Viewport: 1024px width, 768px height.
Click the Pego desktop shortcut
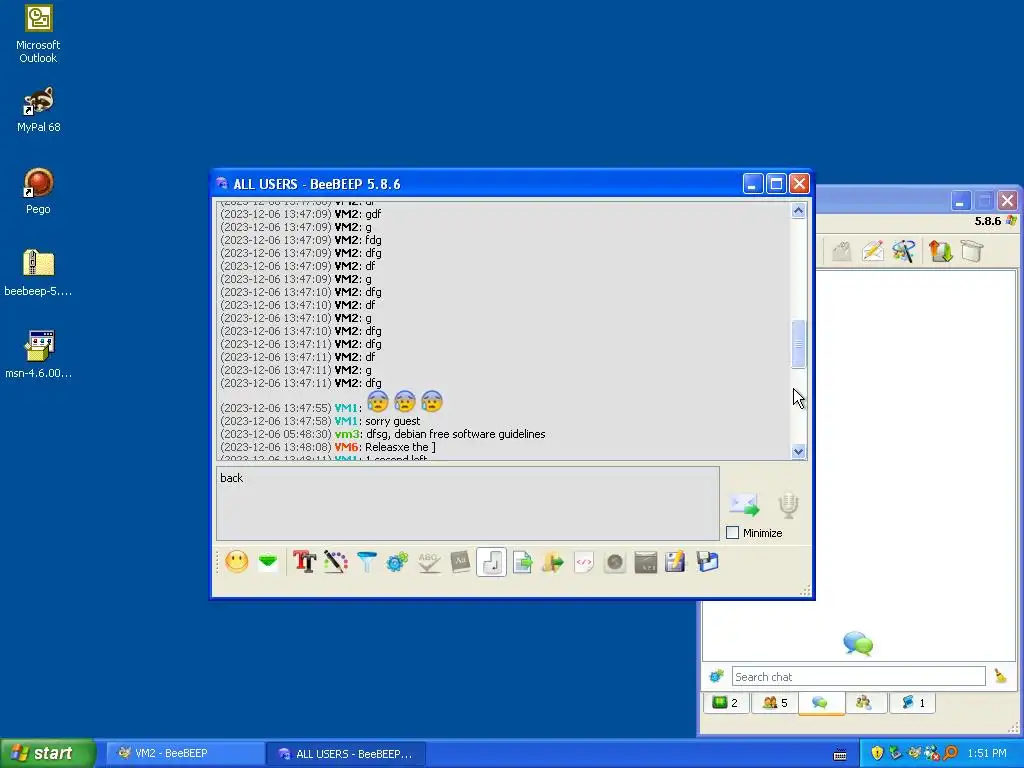pyautogui.click(x=38, y=191)
